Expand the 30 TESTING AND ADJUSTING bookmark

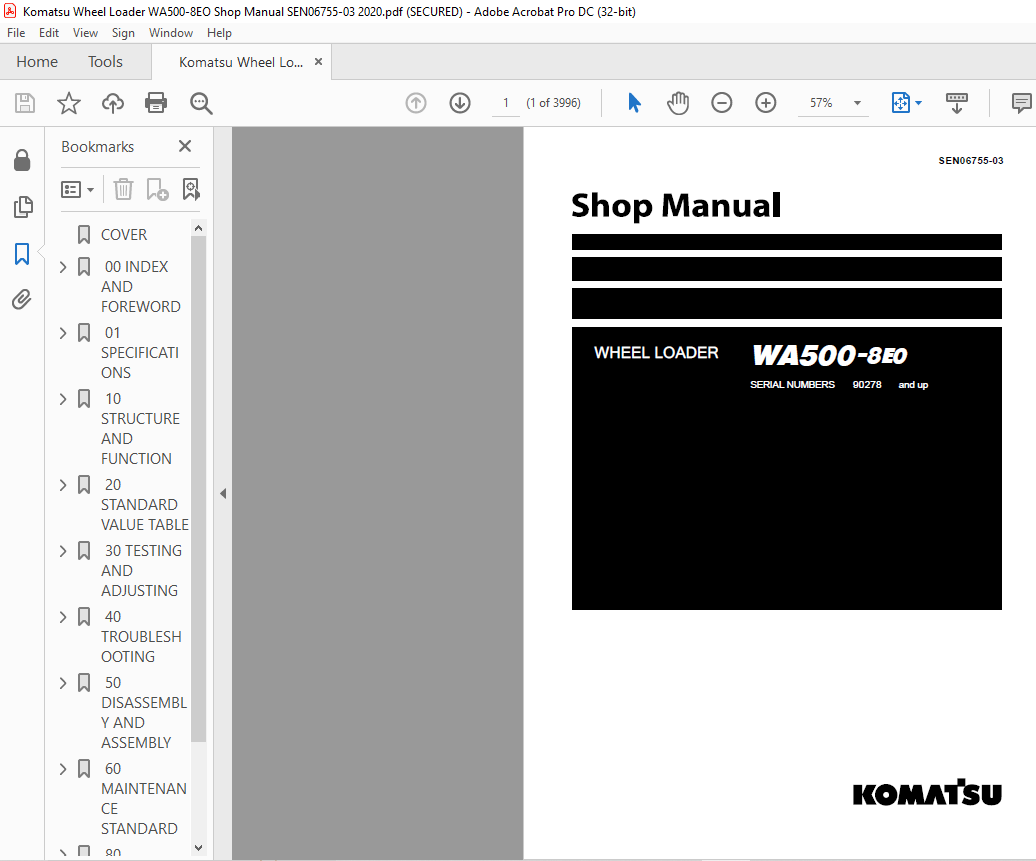[x=63, y=551]
